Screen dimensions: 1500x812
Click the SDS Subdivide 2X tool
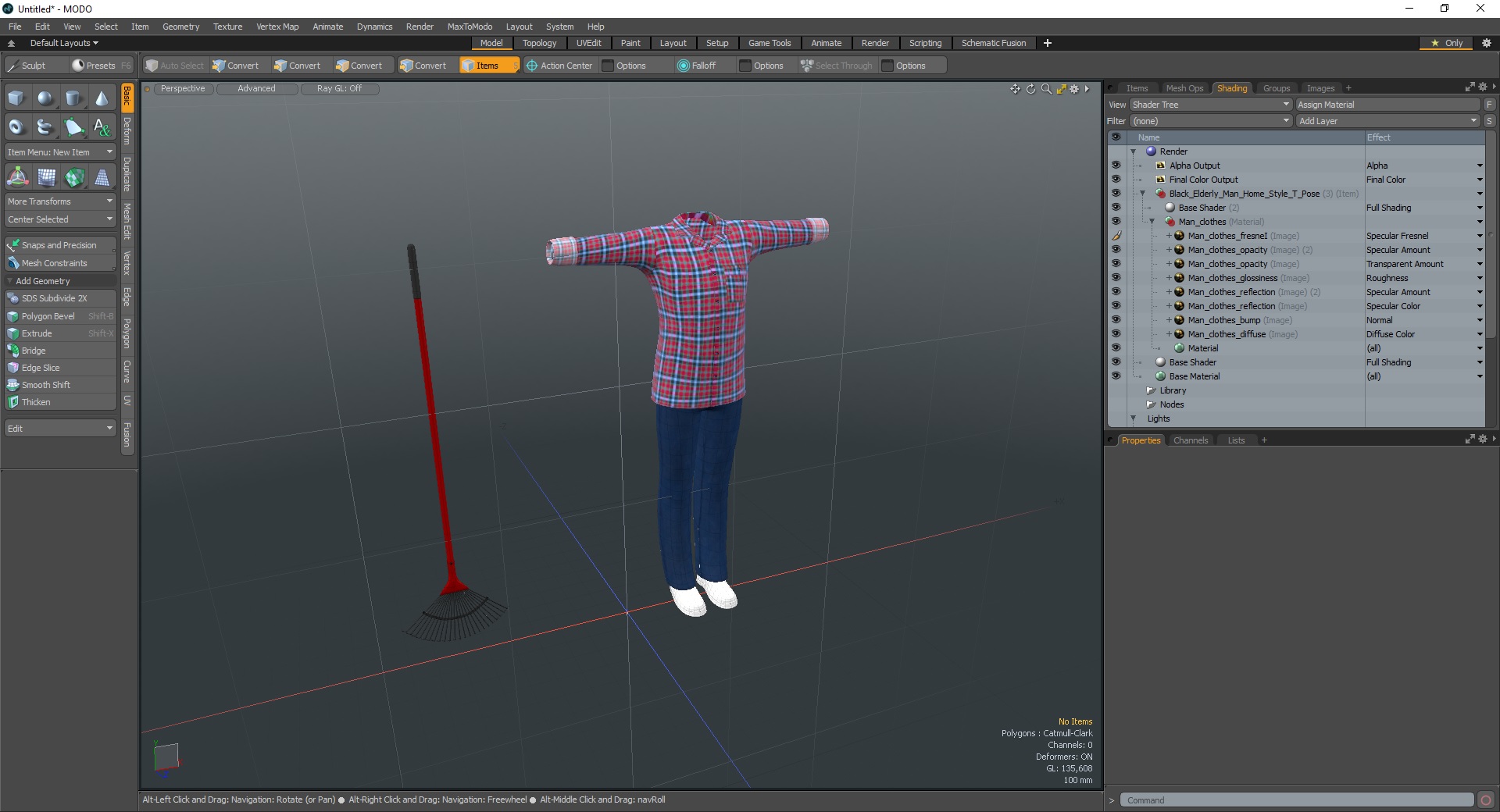pyautogui.click(x=61, y=298)
